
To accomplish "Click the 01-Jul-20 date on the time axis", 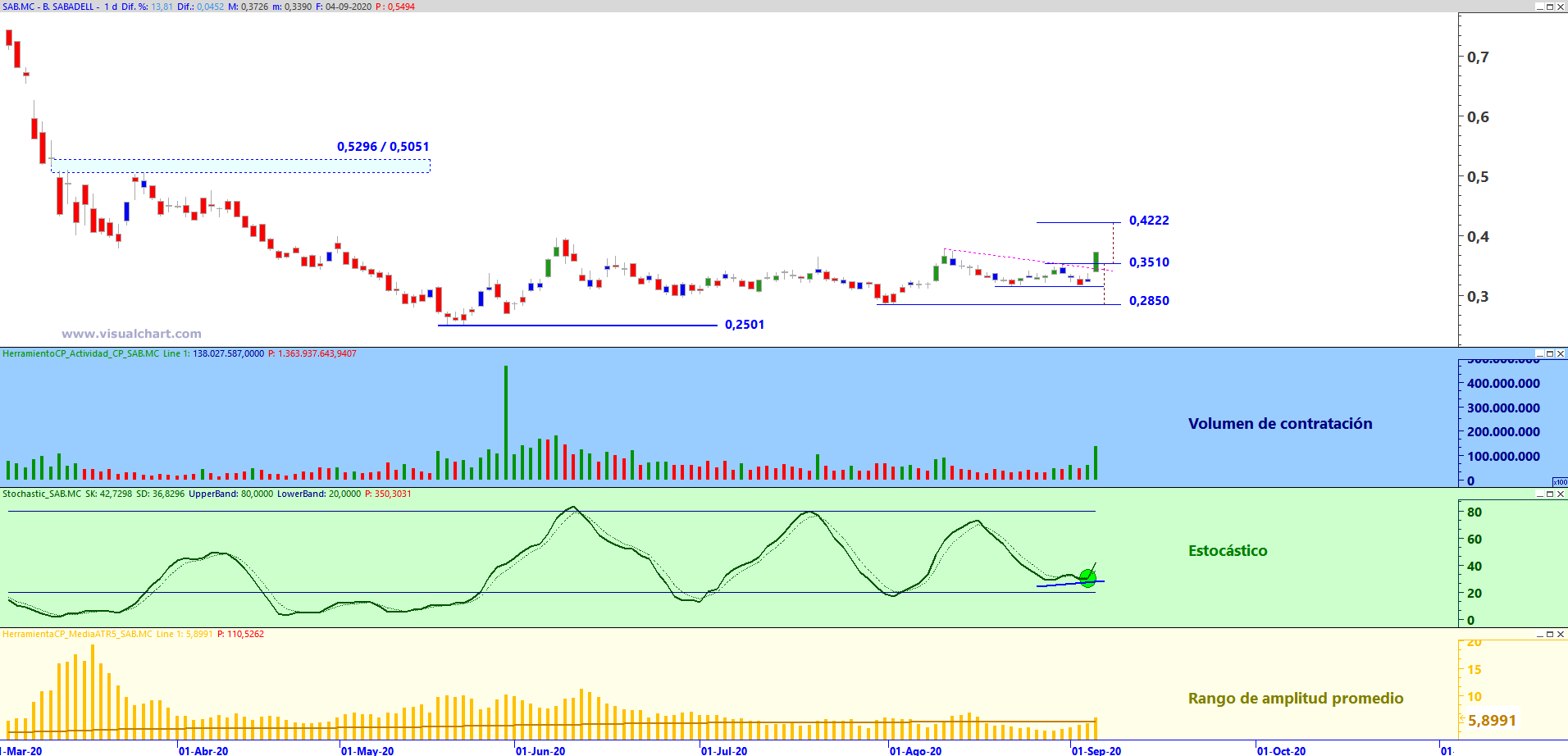I will tap(724, 750).
